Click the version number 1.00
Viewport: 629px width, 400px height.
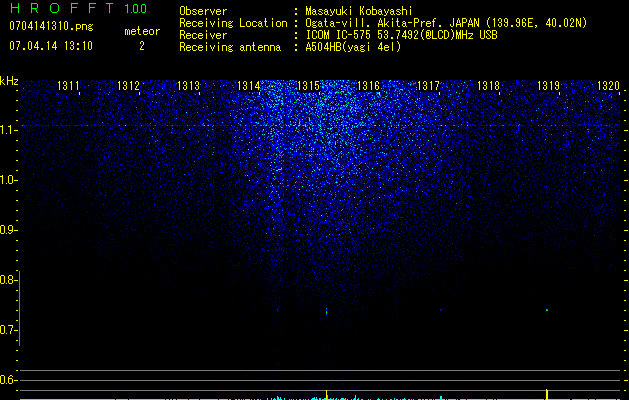click(x=135, y=9)
